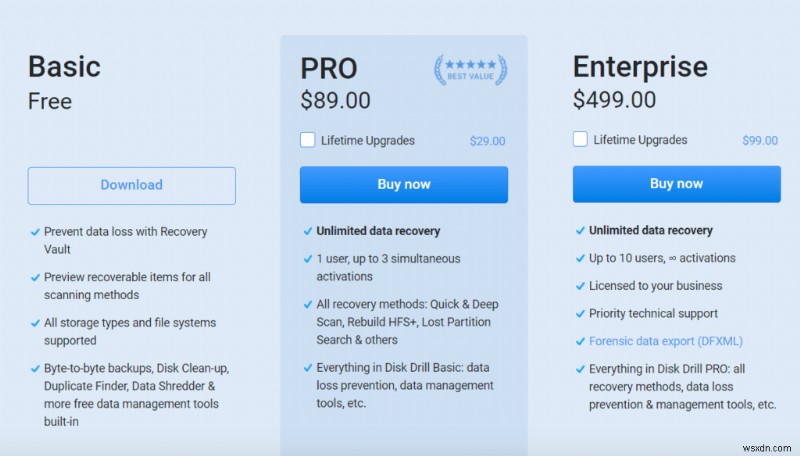Open the Forensic data export (DFXML) link
This screenshot has width=800, height=456.
666,341
